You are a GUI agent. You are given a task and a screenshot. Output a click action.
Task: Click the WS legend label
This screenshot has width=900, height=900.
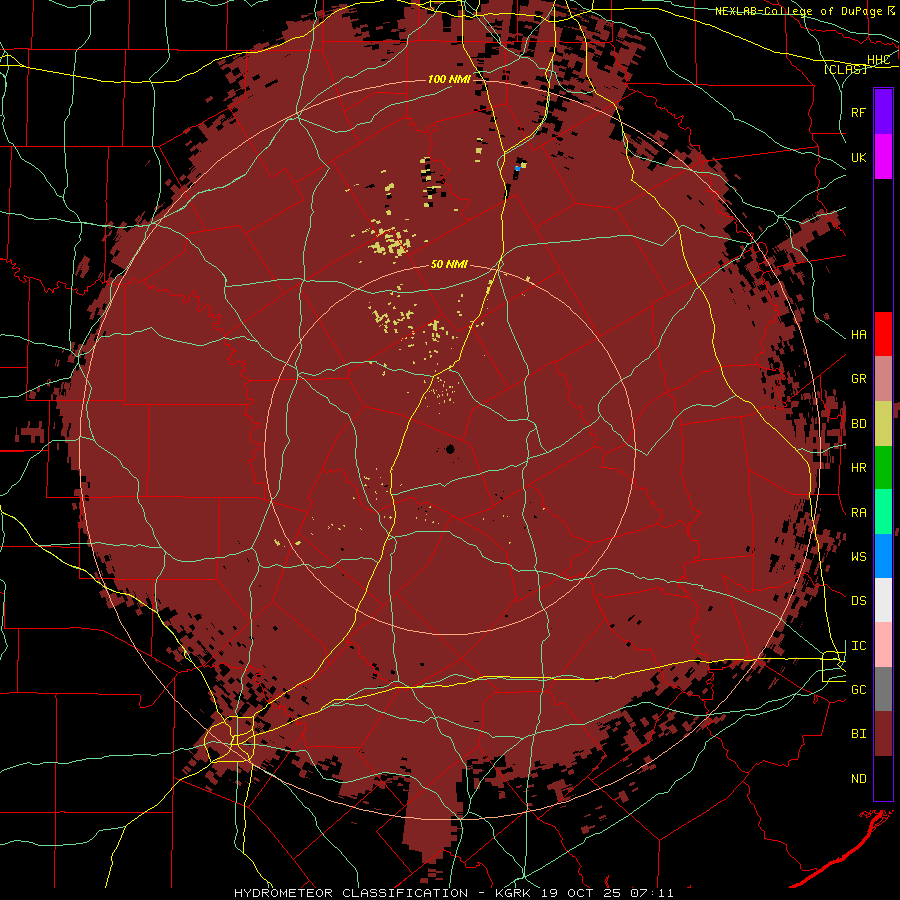[x=858, y=557]
